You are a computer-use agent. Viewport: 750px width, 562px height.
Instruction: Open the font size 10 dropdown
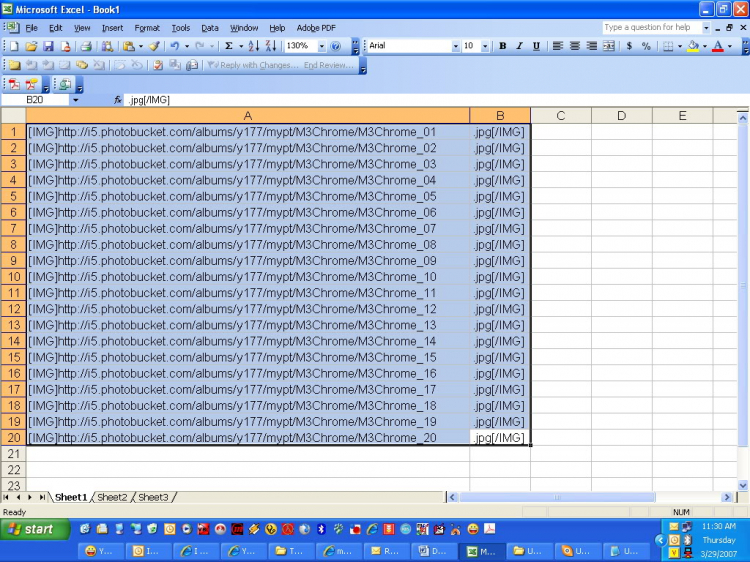click(485, 46)
